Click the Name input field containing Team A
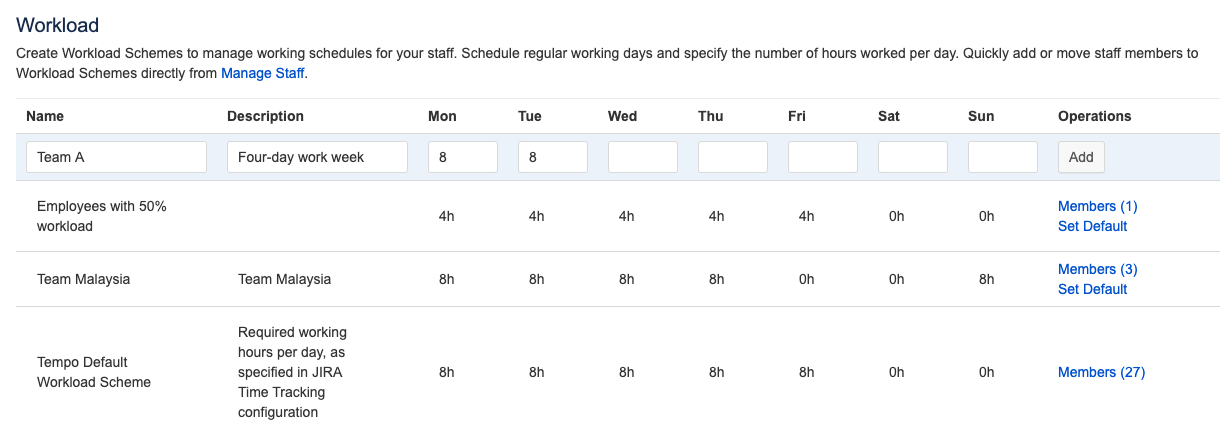This screenshot has width=1224, height=430. point(122,157)
